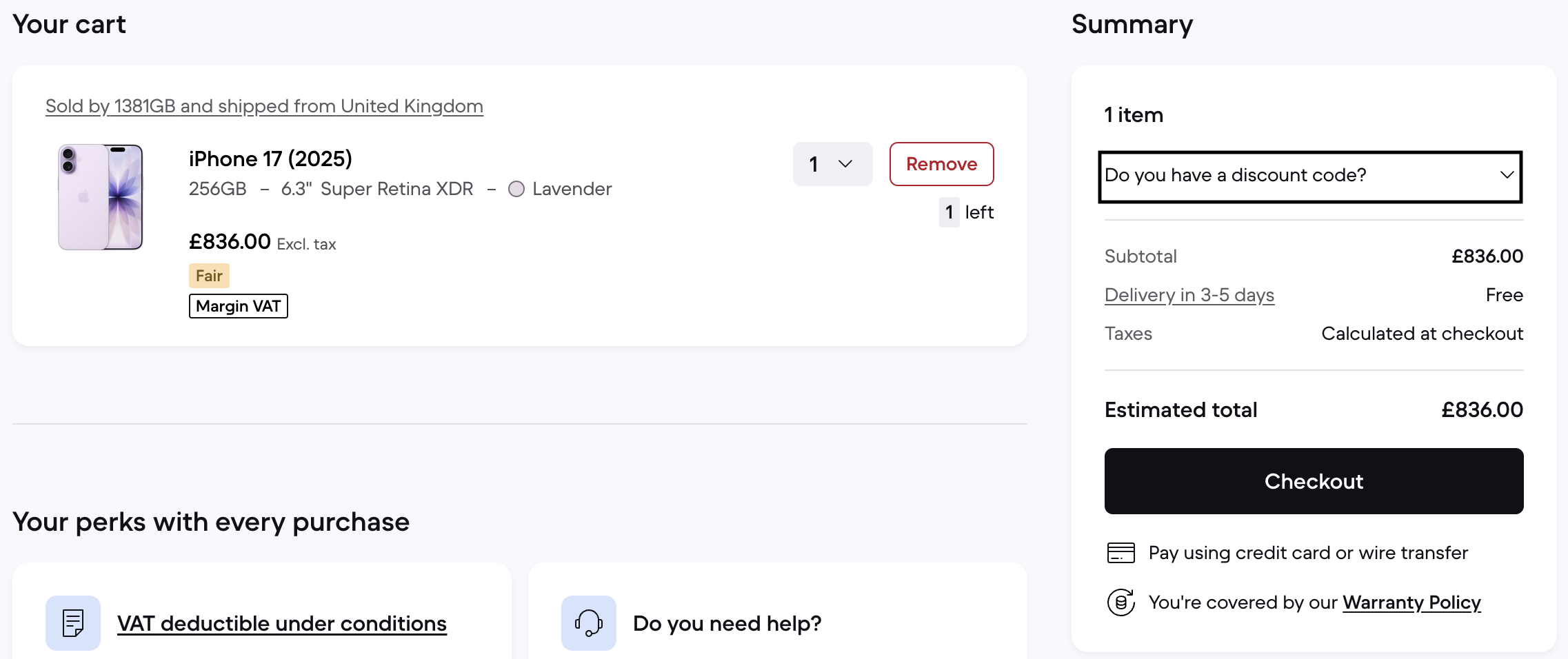
Task: Remove iPhone 17 from cart
Action: [941, 164]
